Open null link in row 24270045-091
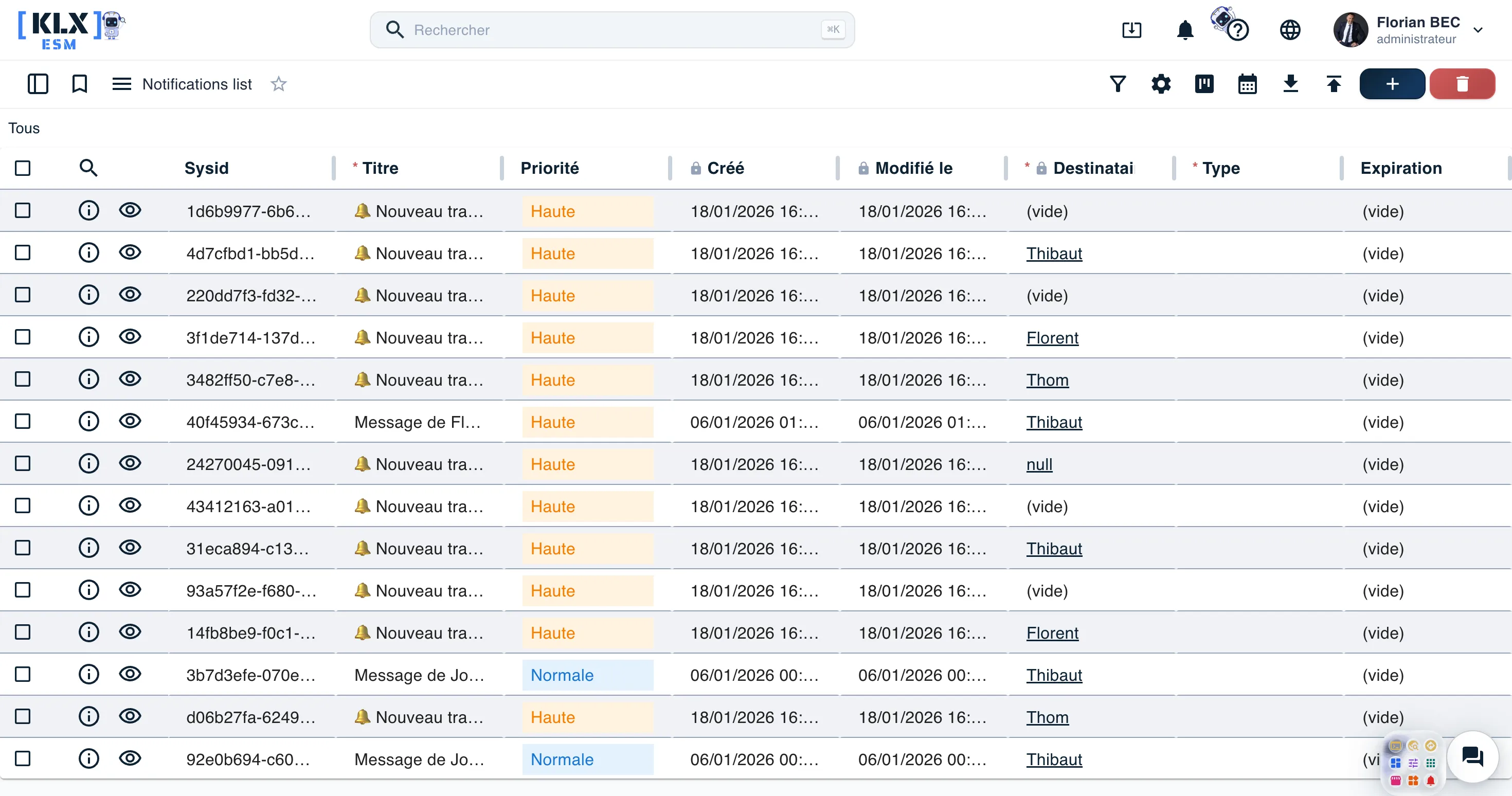1512x796 pixels. [1039, 464]
